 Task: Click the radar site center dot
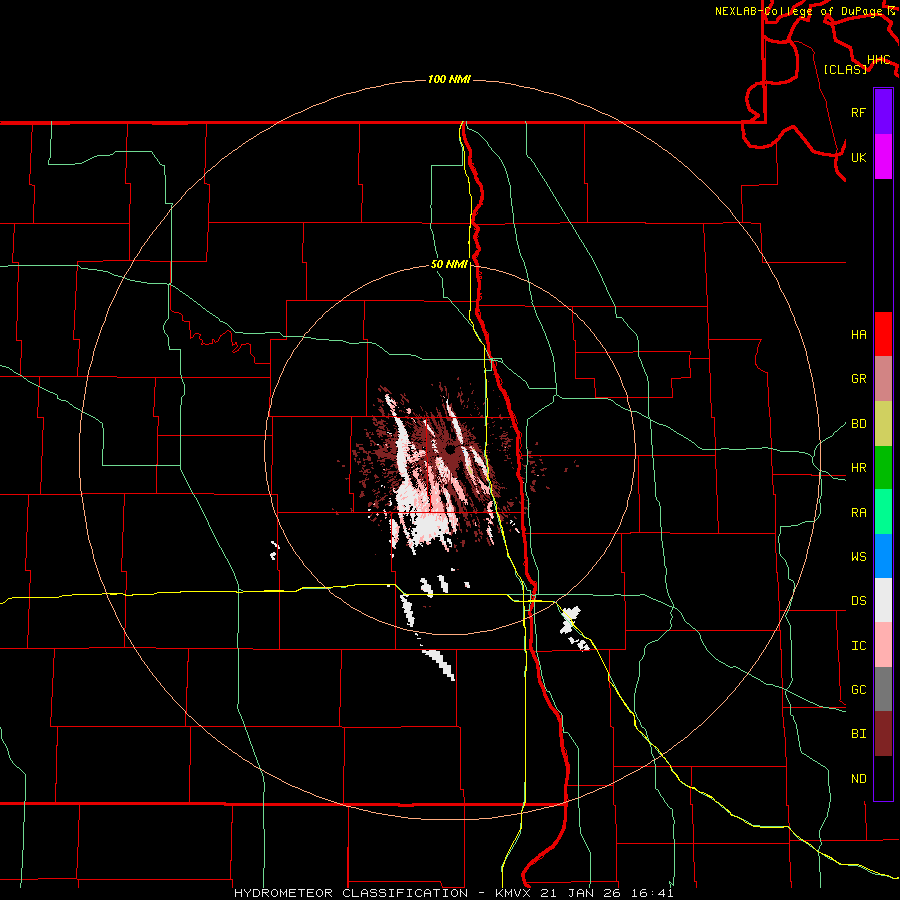450,449
